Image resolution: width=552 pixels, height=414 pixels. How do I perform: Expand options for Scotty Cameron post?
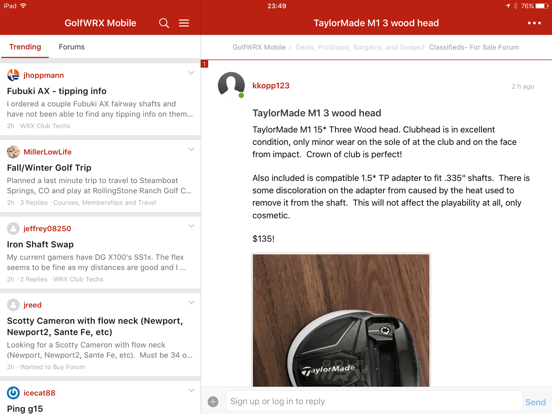pyautogui.click(x=191, y=303)
